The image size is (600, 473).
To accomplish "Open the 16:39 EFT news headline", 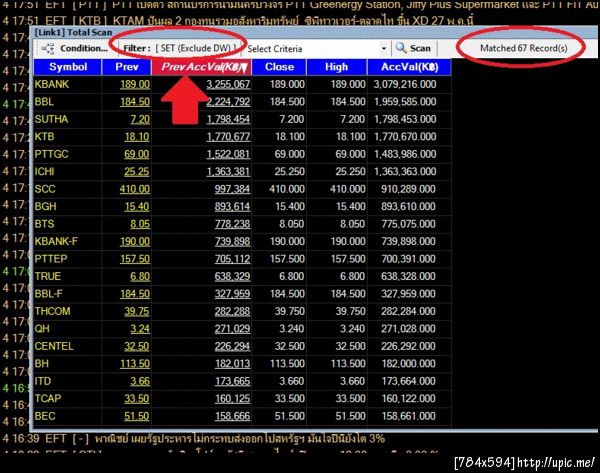I will click(x=240, y=439).
